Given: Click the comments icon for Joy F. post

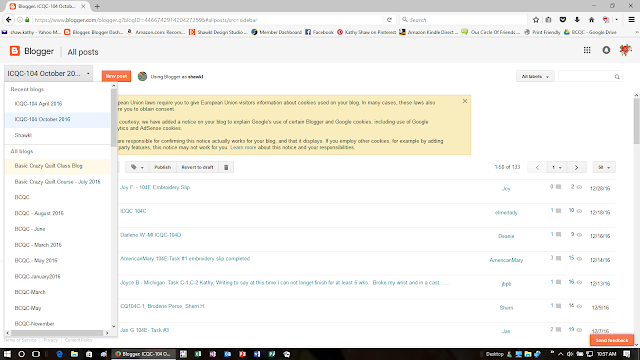Looking at the screenshot, I should point(558,187).
